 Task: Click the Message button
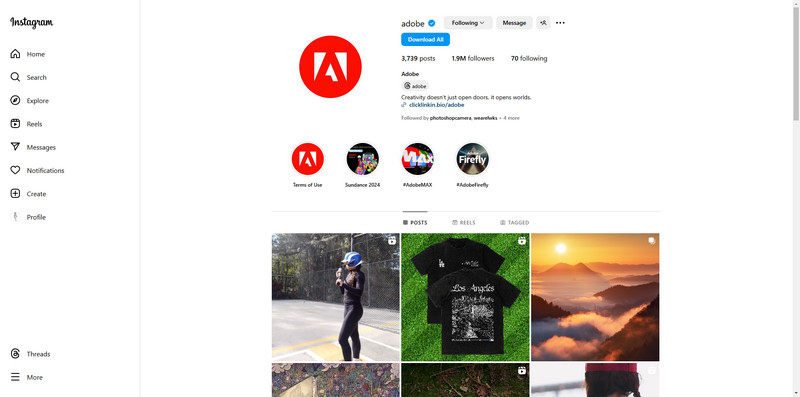point(514,22)
